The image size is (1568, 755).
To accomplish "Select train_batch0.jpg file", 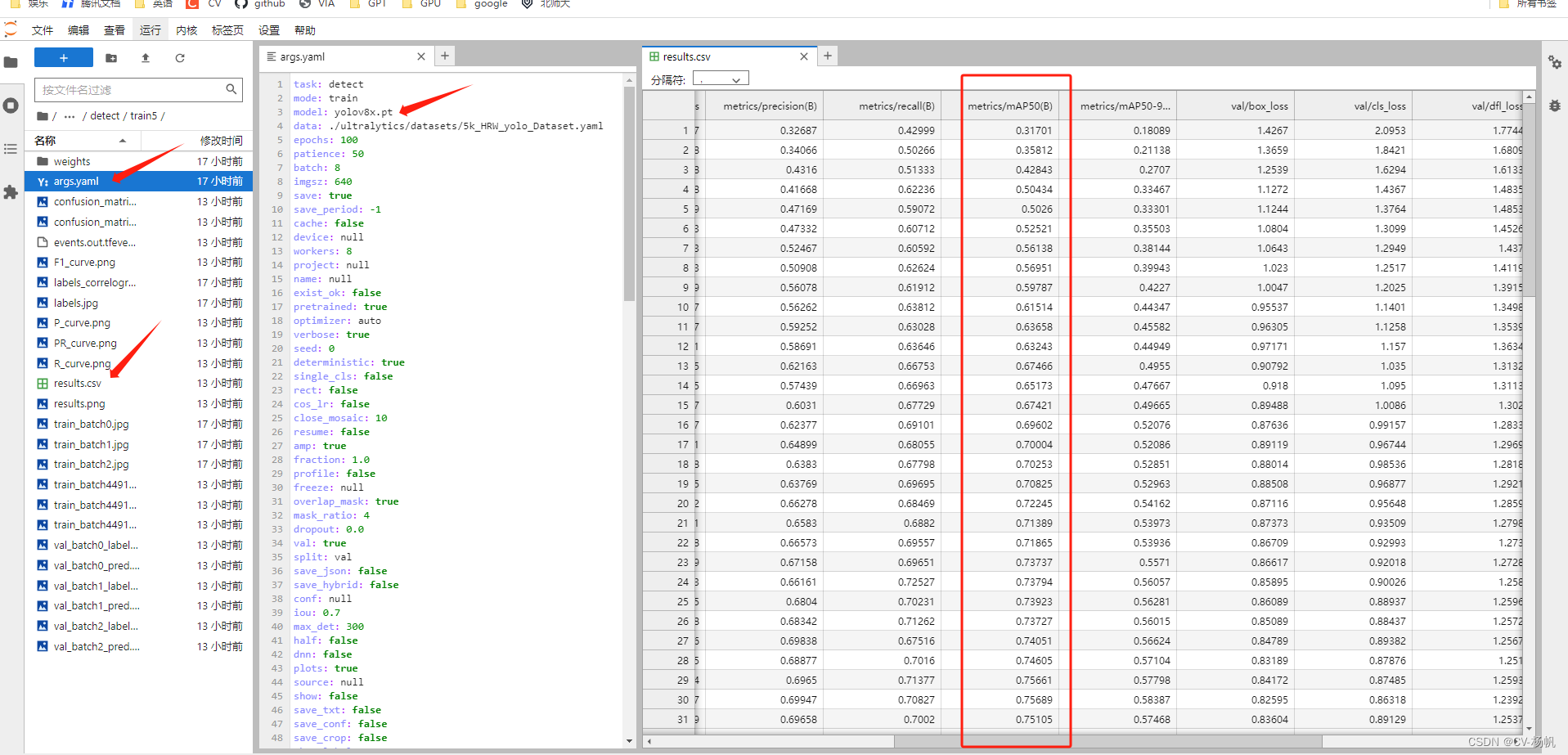I will 139,425.
